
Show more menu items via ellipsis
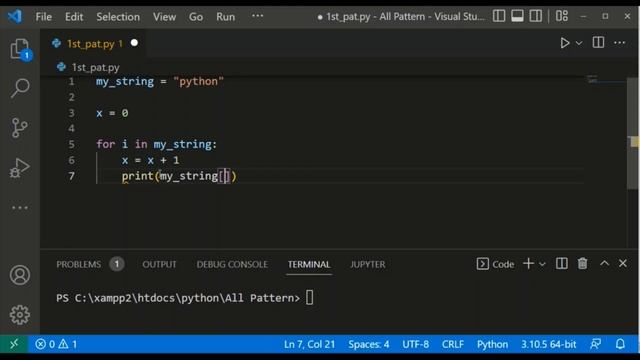pos(258,16)
